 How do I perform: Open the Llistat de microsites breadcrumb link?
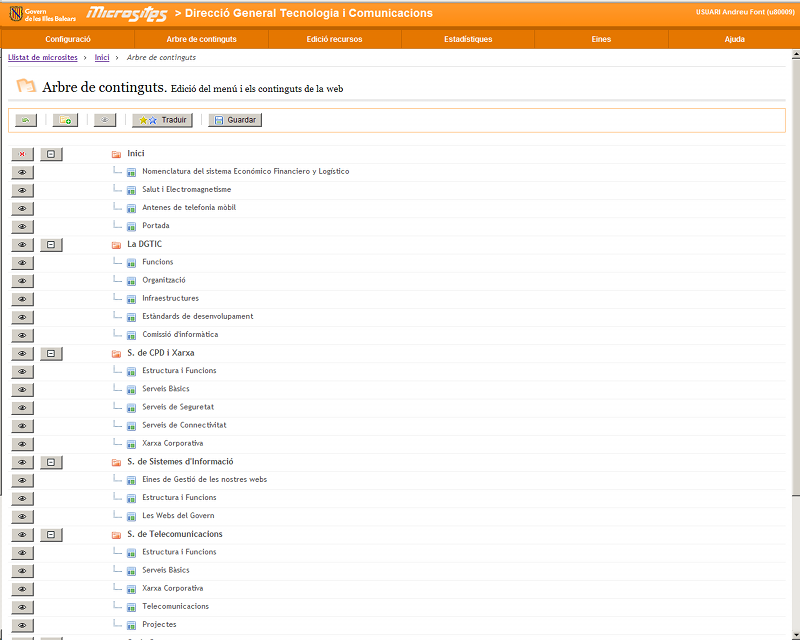43,58
